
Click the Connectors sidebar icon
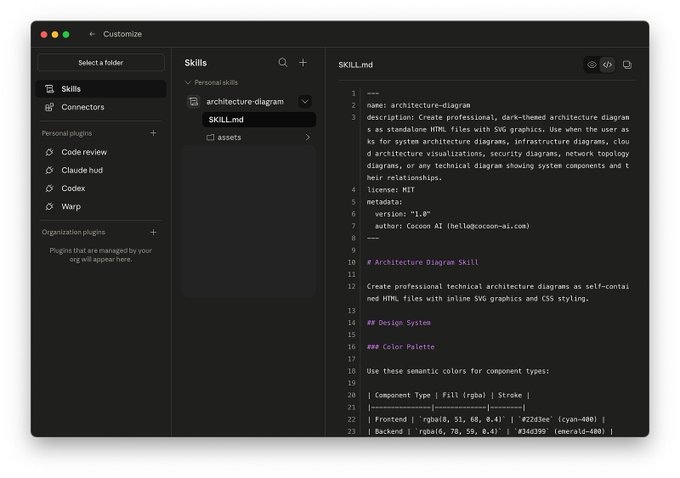click(49, 107)
